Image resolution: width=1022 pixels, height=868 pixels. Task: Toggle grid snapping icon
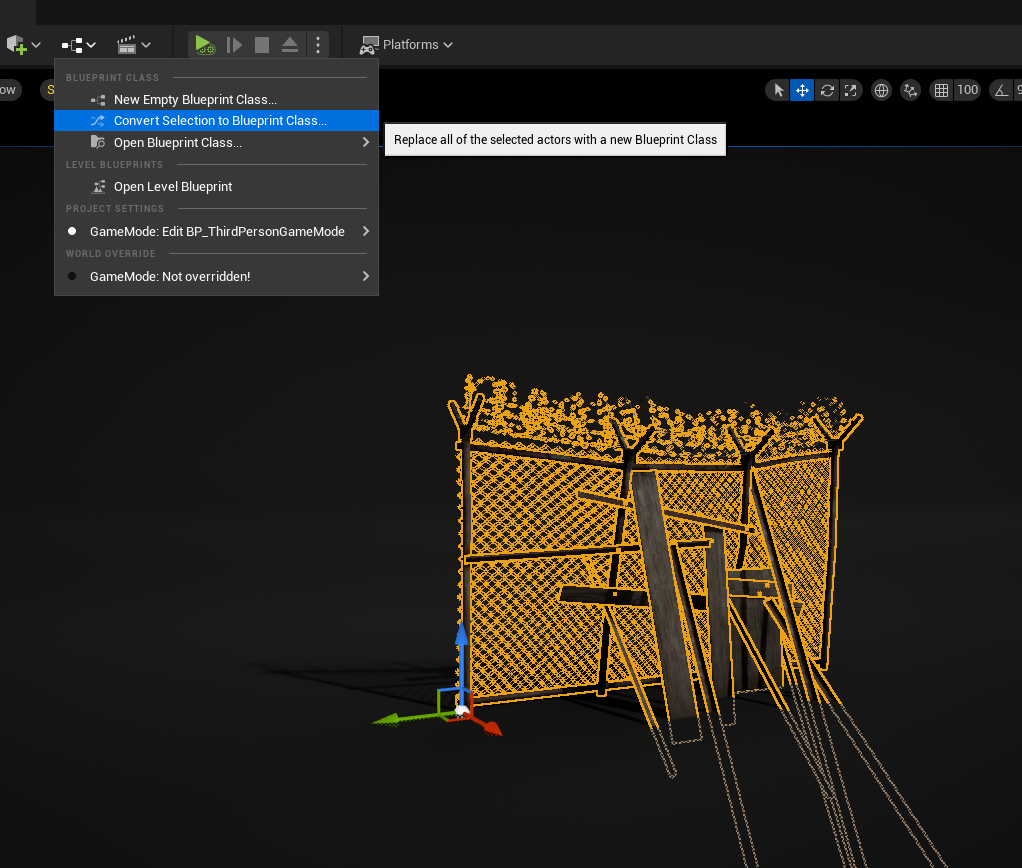click(941, 90)
